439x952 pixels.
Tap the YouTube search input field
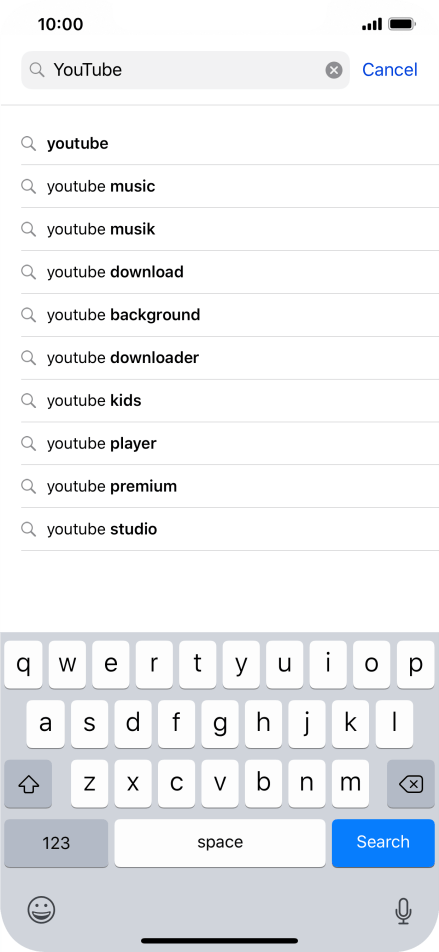pyautogui.click(x=186, y=70)
